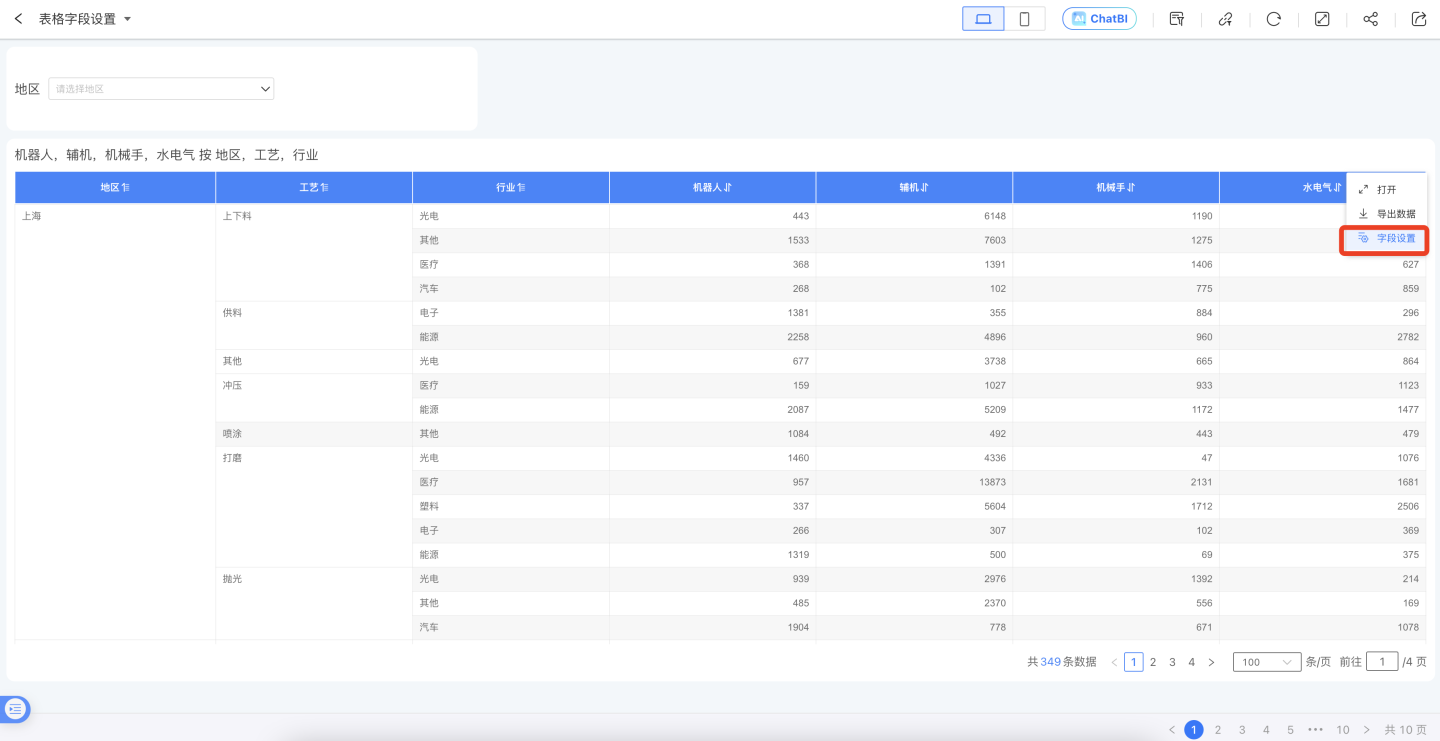The image size is (1440, 741).
Task: Click the share icon
Action: 1370,19
